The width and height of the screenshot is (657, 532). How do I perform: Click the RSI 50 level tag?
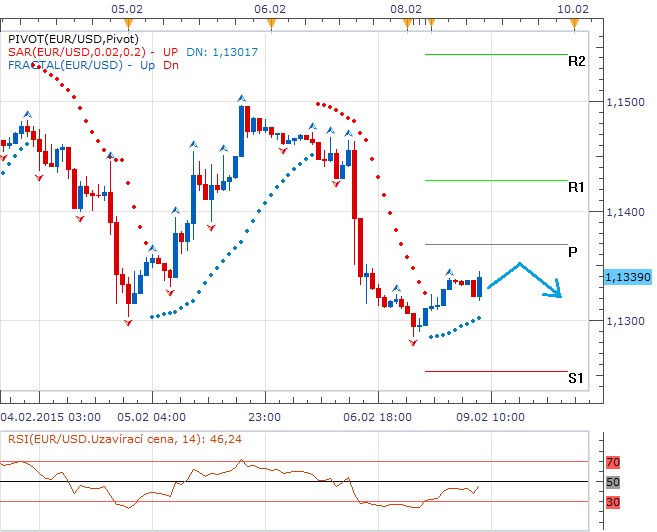click(613, 482)
